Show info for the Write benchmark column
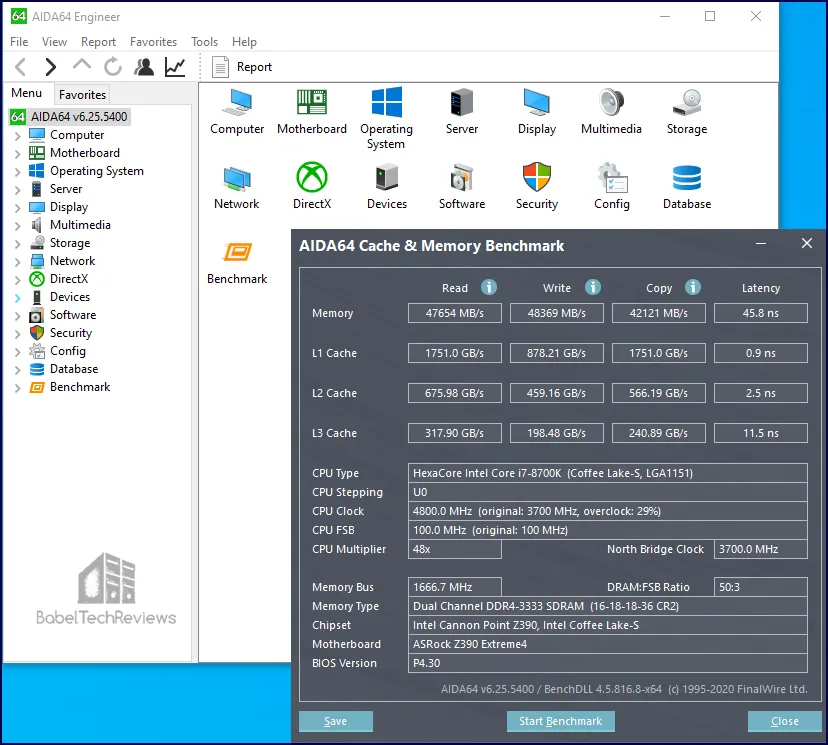Screen dimensions: 828x745 coord(592,287)
